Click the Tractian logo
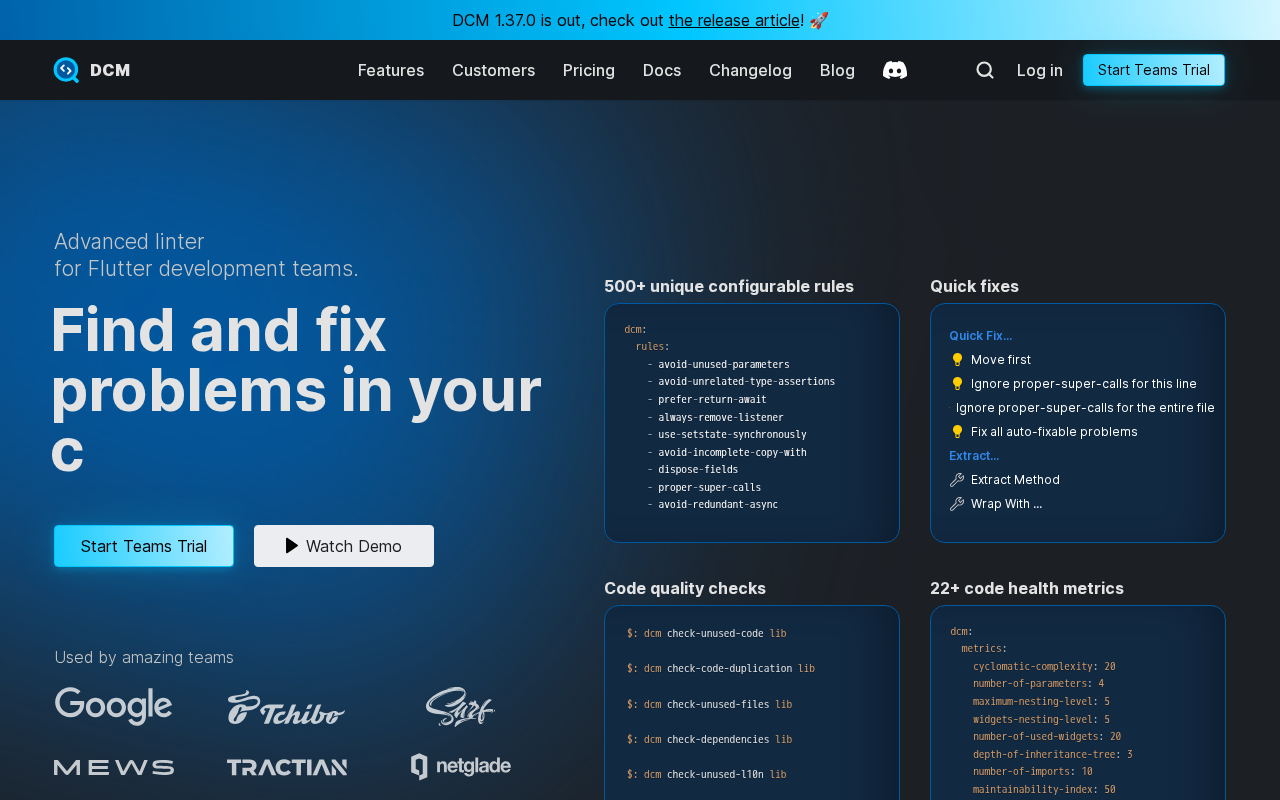1280x800 pixels. [287, 767]
